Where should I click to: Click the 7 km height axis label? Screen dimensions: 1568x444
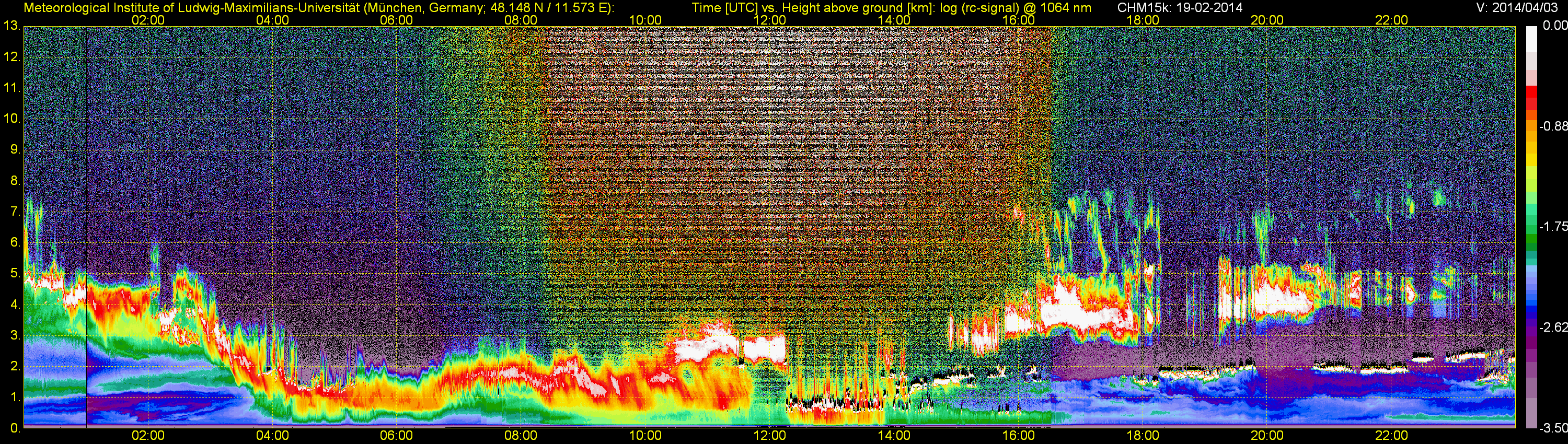[15, 212]
